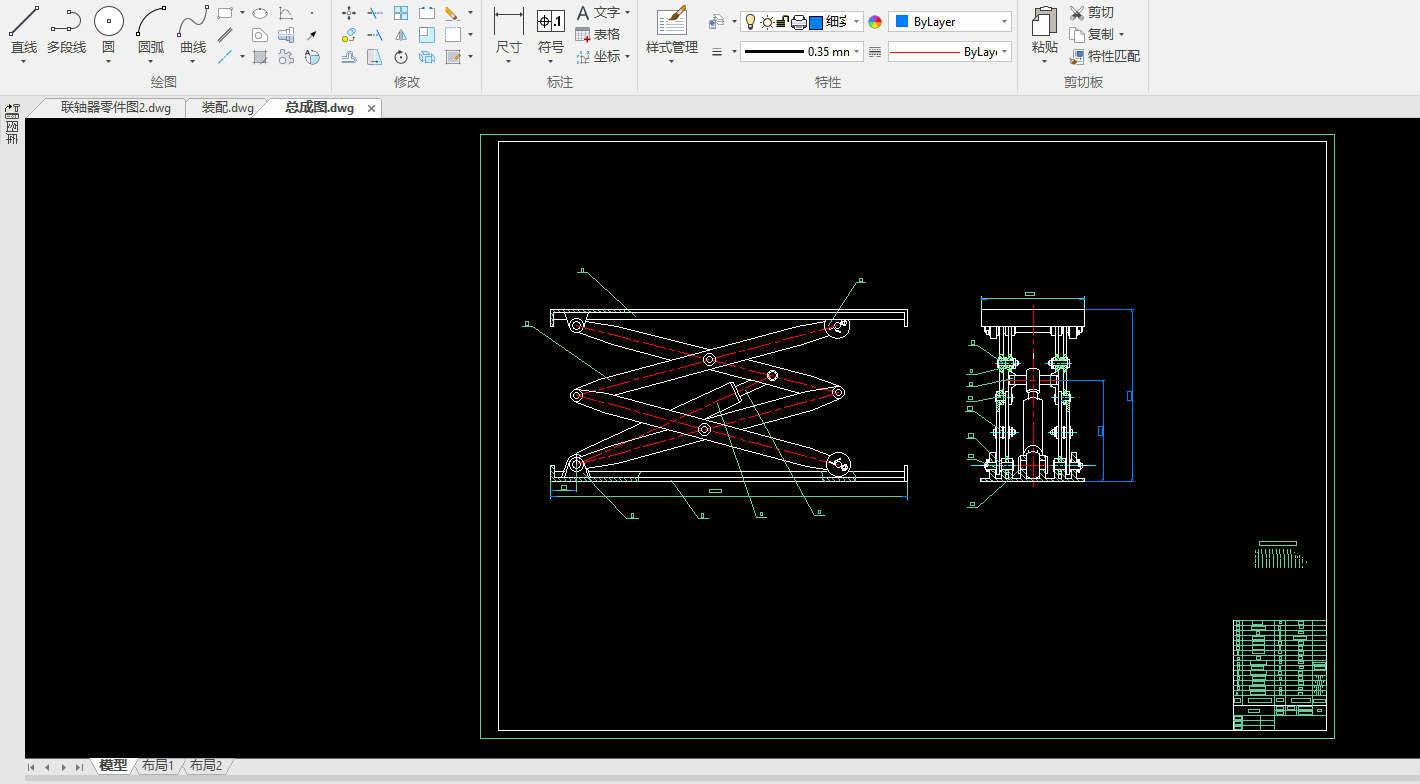Toggle layer freeze sun icon
Viewport: 1420px width, 784px height.
click(767, 22)
